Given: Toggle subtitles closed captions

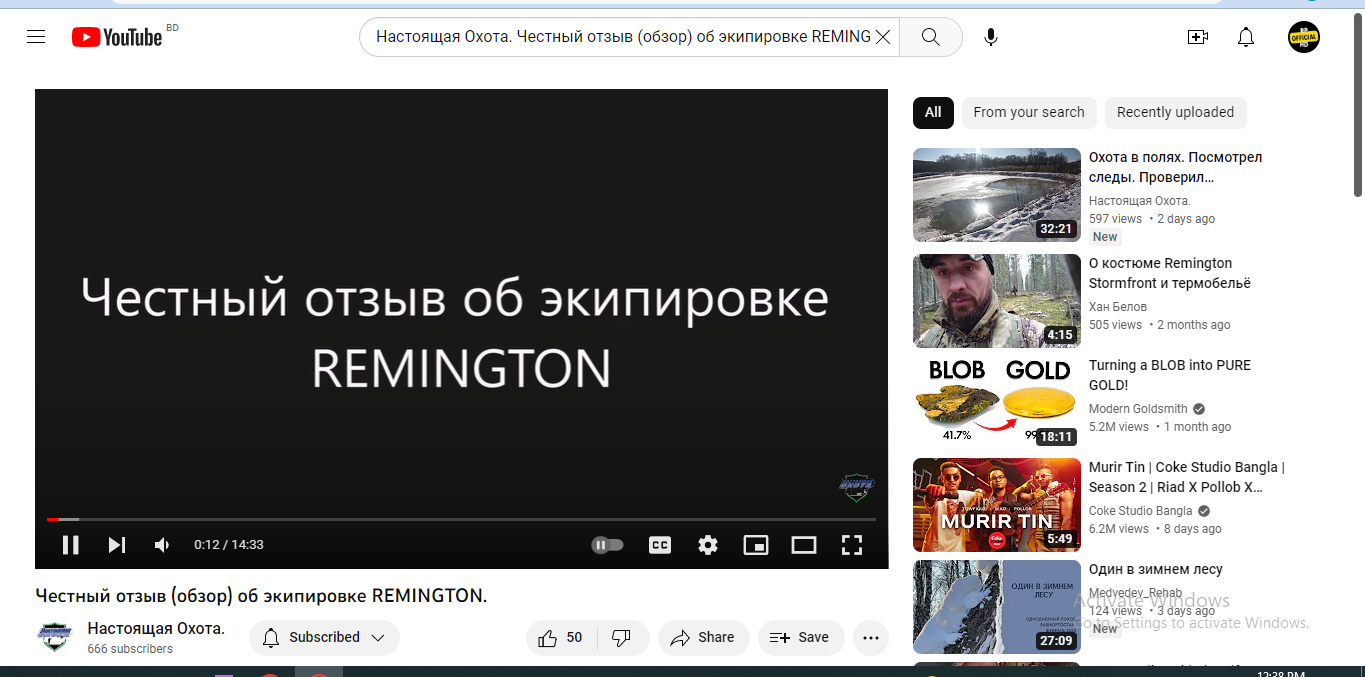Looking at the screenshot, I should [660, 545].
